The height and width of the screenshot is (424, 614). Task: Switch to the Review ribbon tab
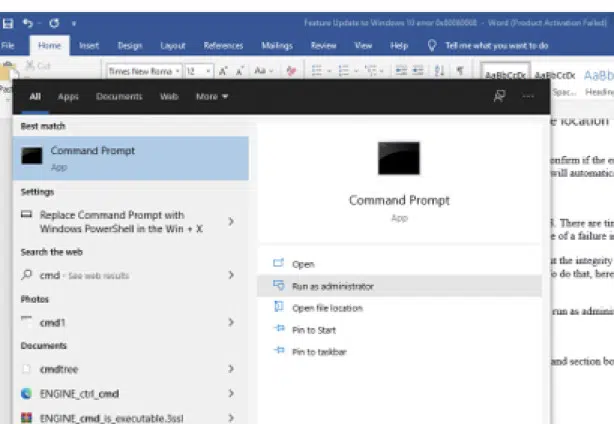click(x=323, y=46)
